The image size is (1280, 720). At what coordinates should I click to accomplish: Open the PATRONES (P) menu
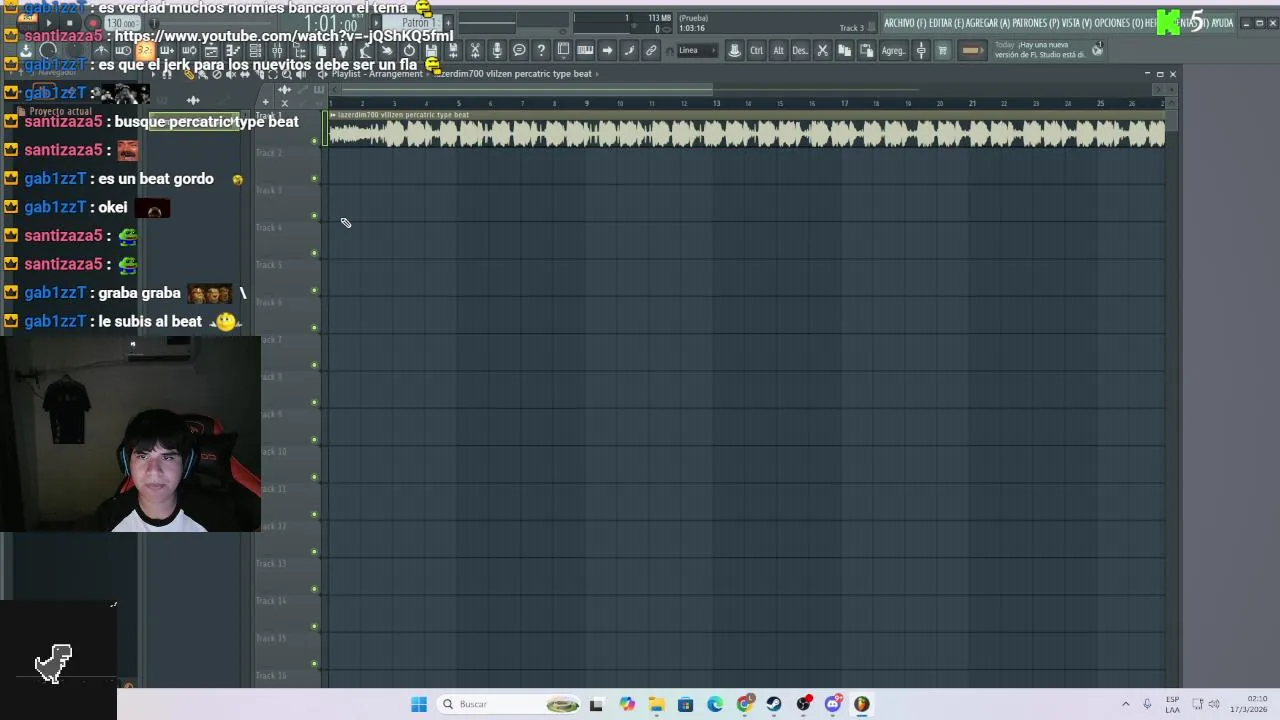(1036, 23)
